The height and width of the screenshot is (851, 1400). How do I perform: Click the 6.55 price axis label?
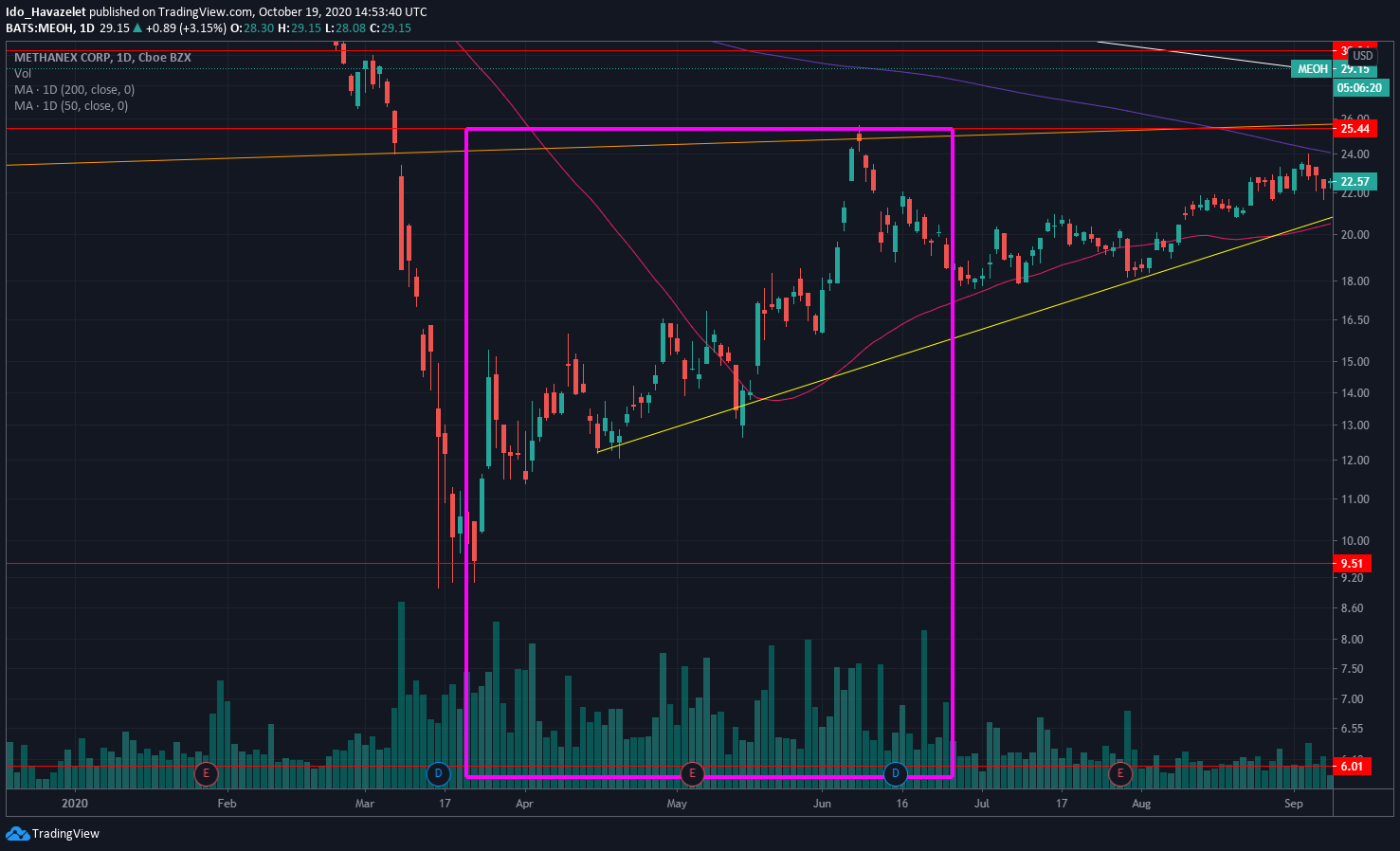click(1352, 729)
